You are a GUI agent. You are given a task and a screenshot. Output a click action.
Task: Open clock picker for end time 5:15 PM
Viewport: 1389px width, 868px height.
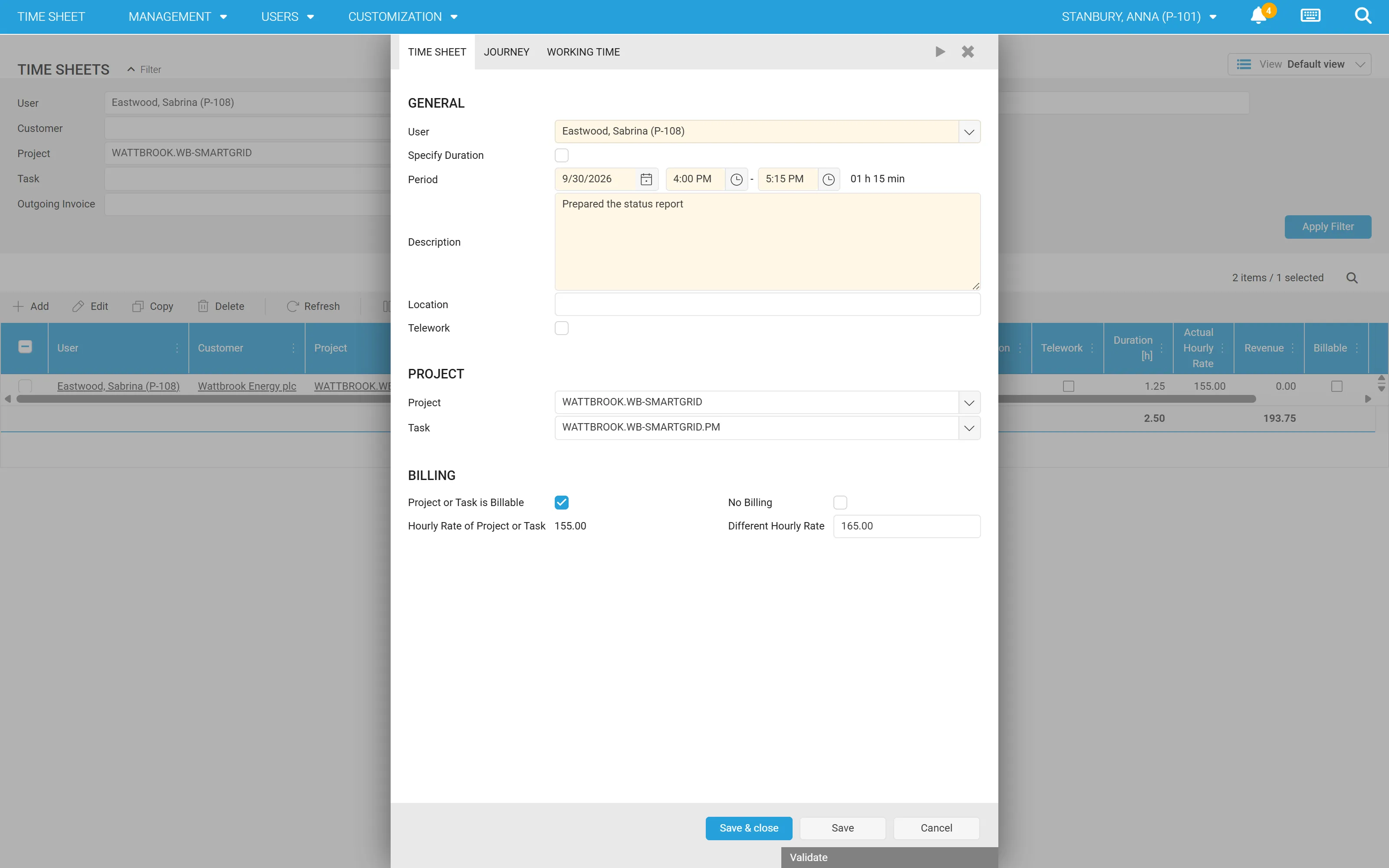[829, 180]
